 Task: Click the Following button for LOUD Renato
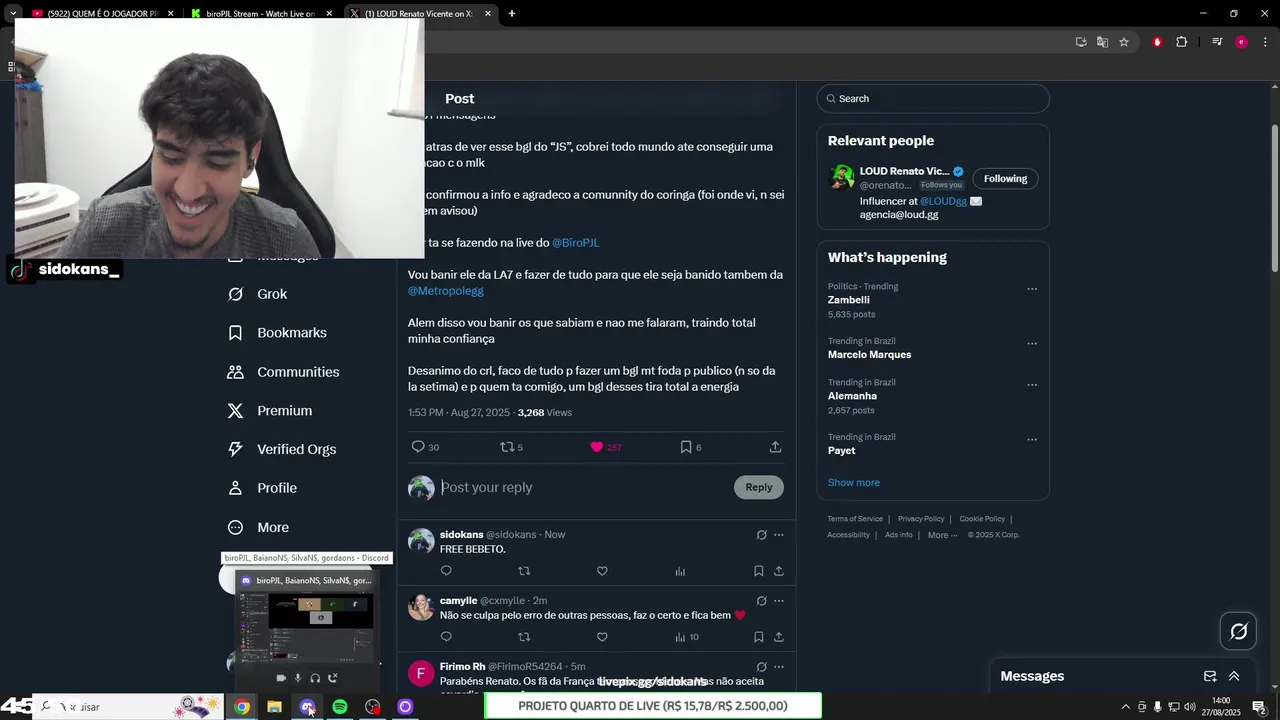click(1005, 179)
